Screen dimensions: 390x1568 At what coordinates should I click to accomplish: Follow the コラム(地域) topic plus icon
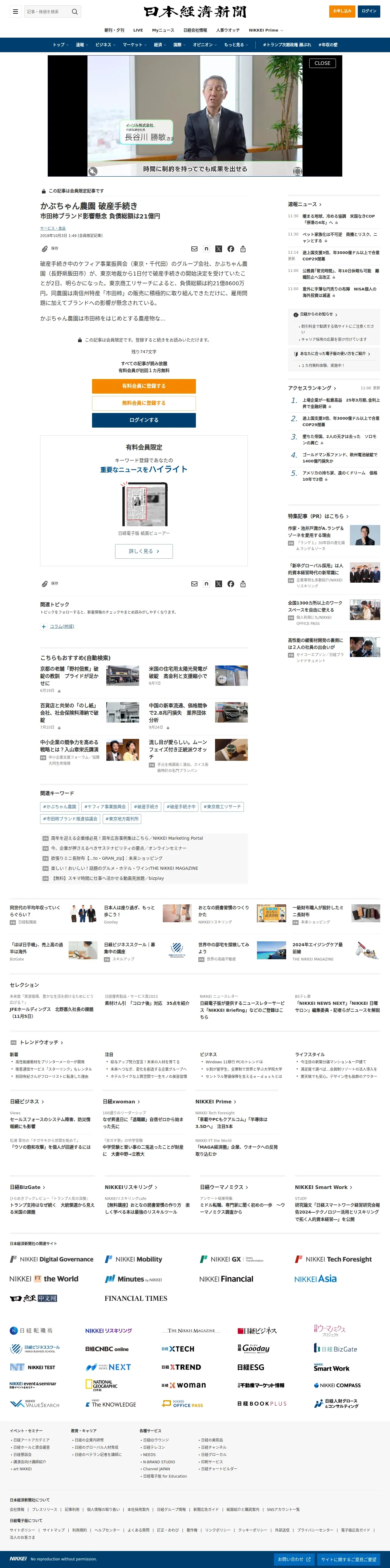43,626
